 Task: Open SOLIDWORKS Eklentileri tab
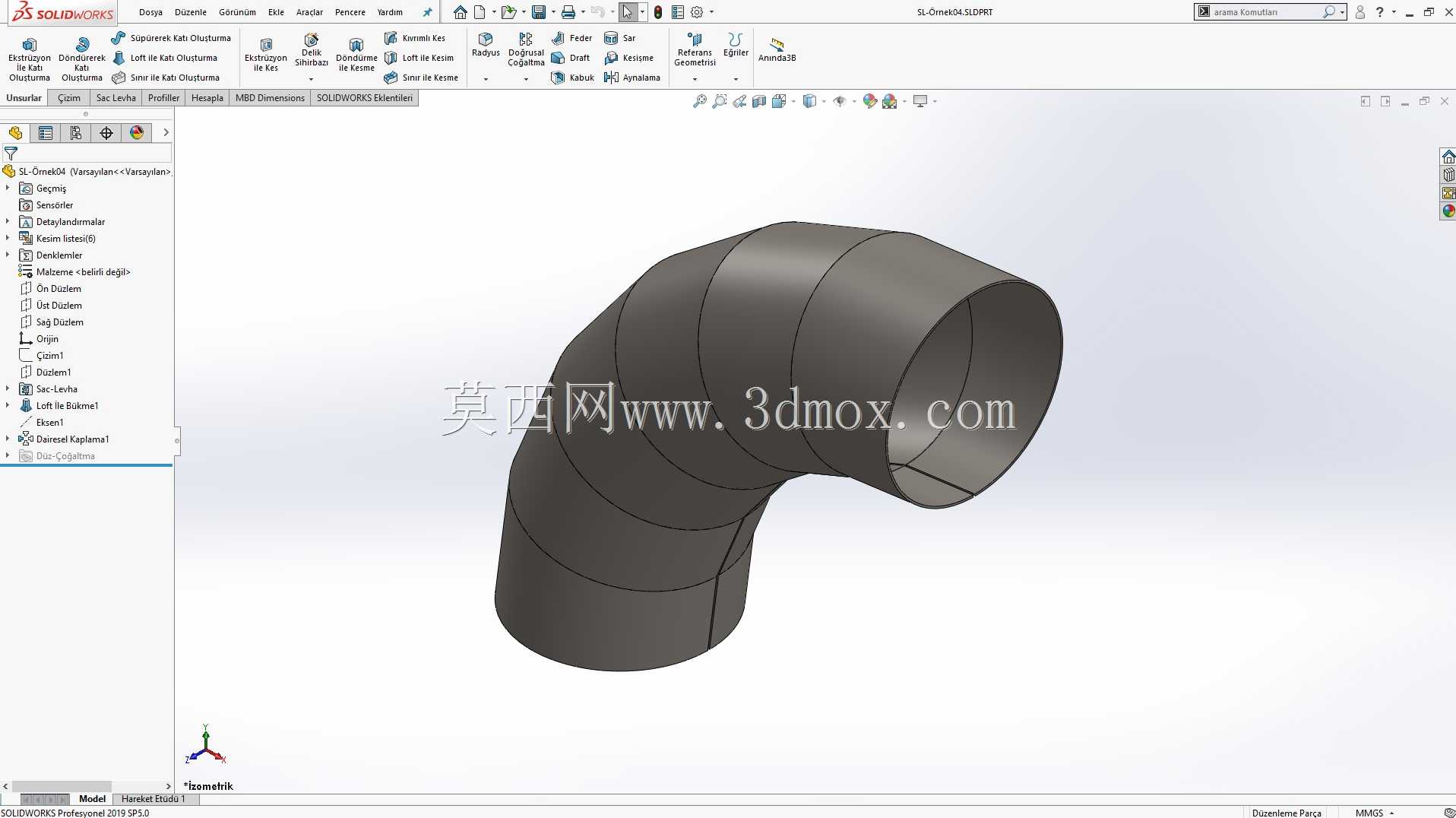pos(365,98)
